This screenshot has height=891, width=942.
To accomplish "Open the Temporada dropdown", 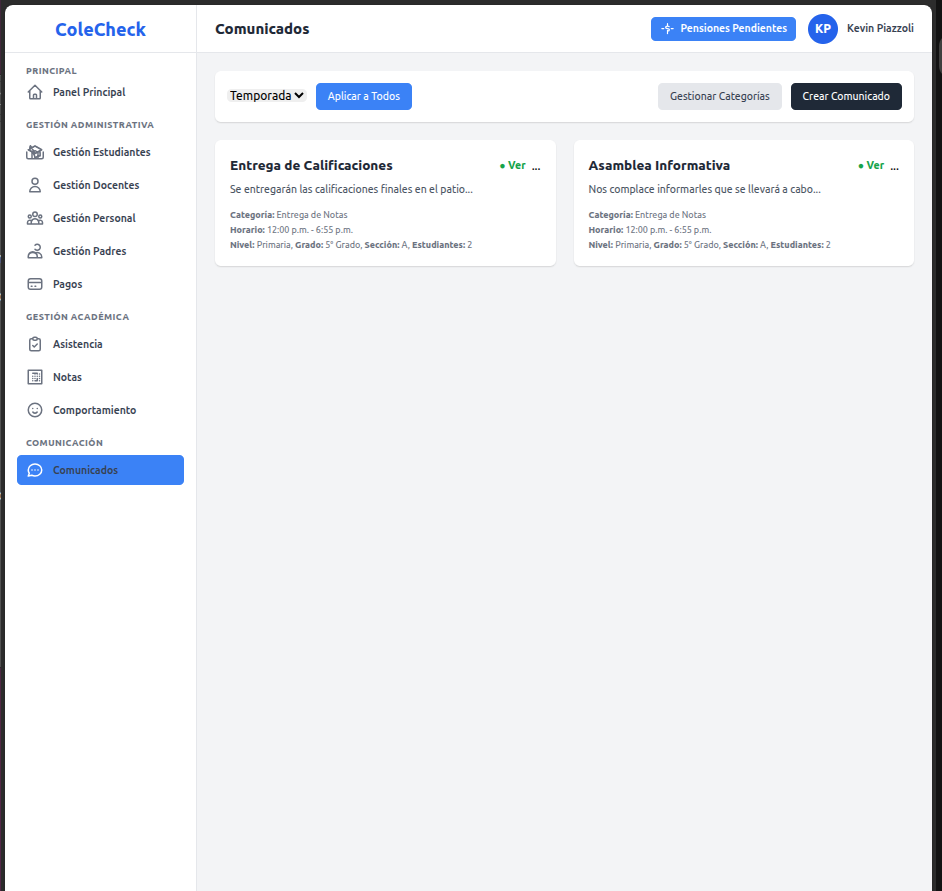I will 267,96.
